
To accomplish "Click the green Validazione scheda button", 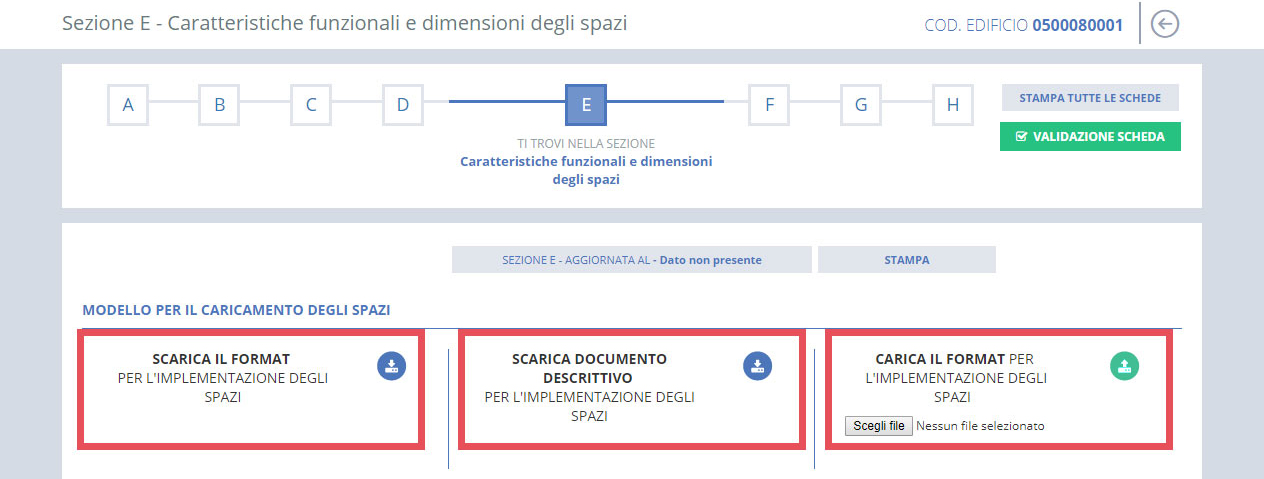I will 1090,137.
